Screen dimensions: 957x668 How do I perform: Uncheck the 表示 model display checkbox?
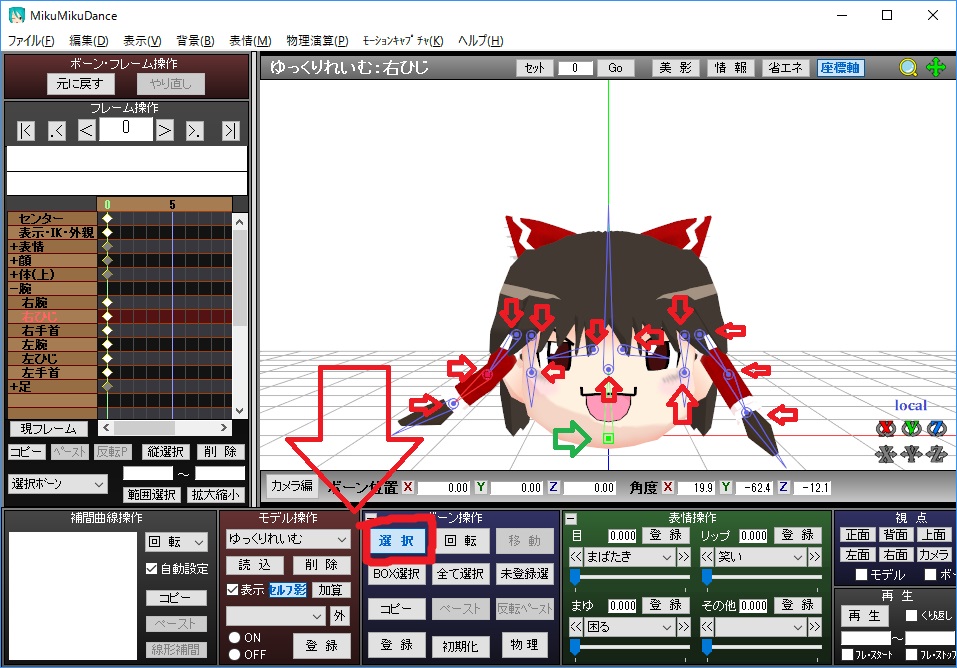click(233, 589)
